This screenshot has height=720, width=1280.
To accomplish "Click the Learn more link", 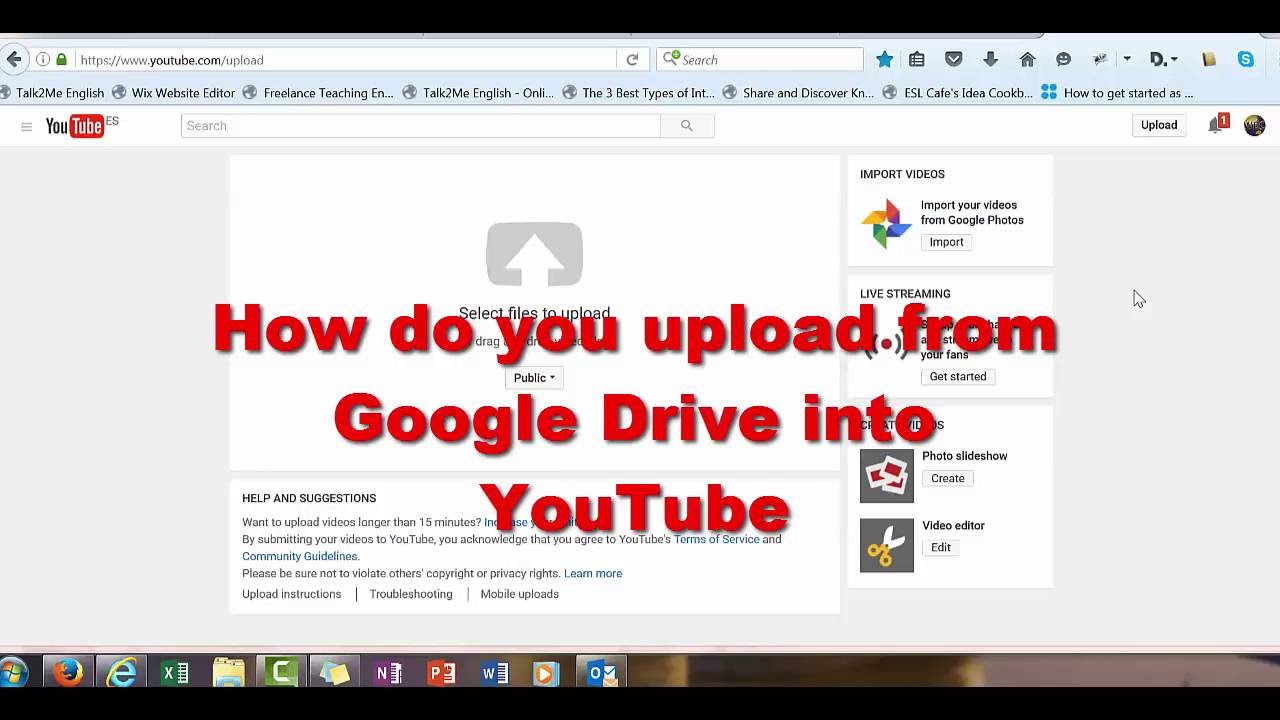I will [593, 573].
